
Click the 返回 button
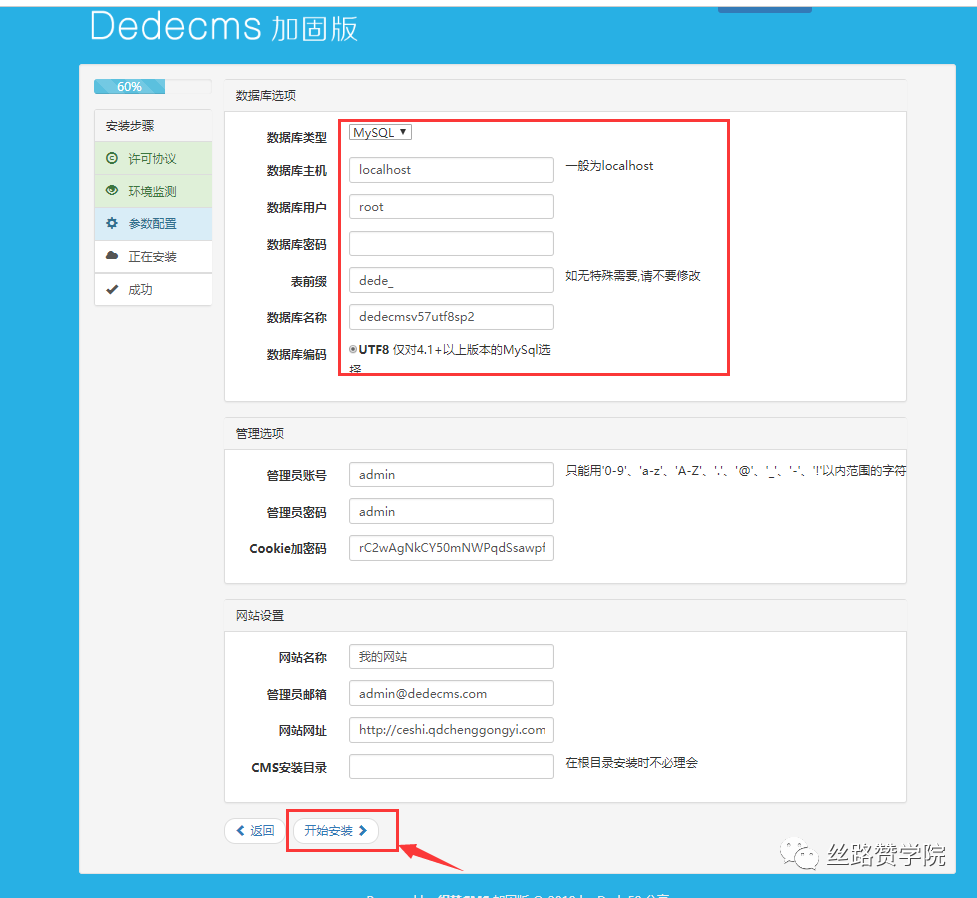tap(255, 830)
